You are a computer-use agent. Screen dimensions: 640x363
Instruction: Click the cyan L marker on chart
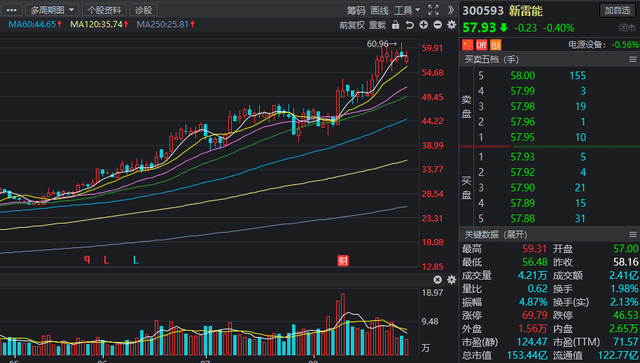136,260
